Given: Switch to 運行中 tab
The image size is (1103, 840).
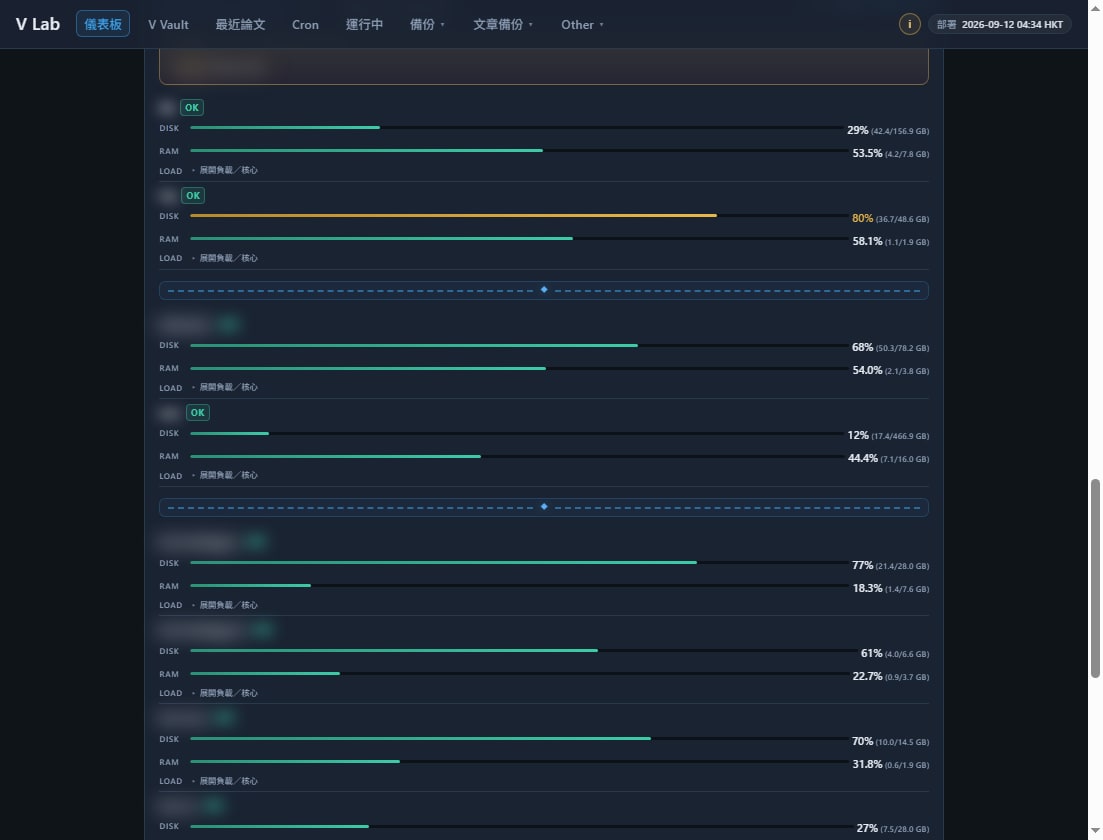Looking at the screenshot, I should point(364,24).
